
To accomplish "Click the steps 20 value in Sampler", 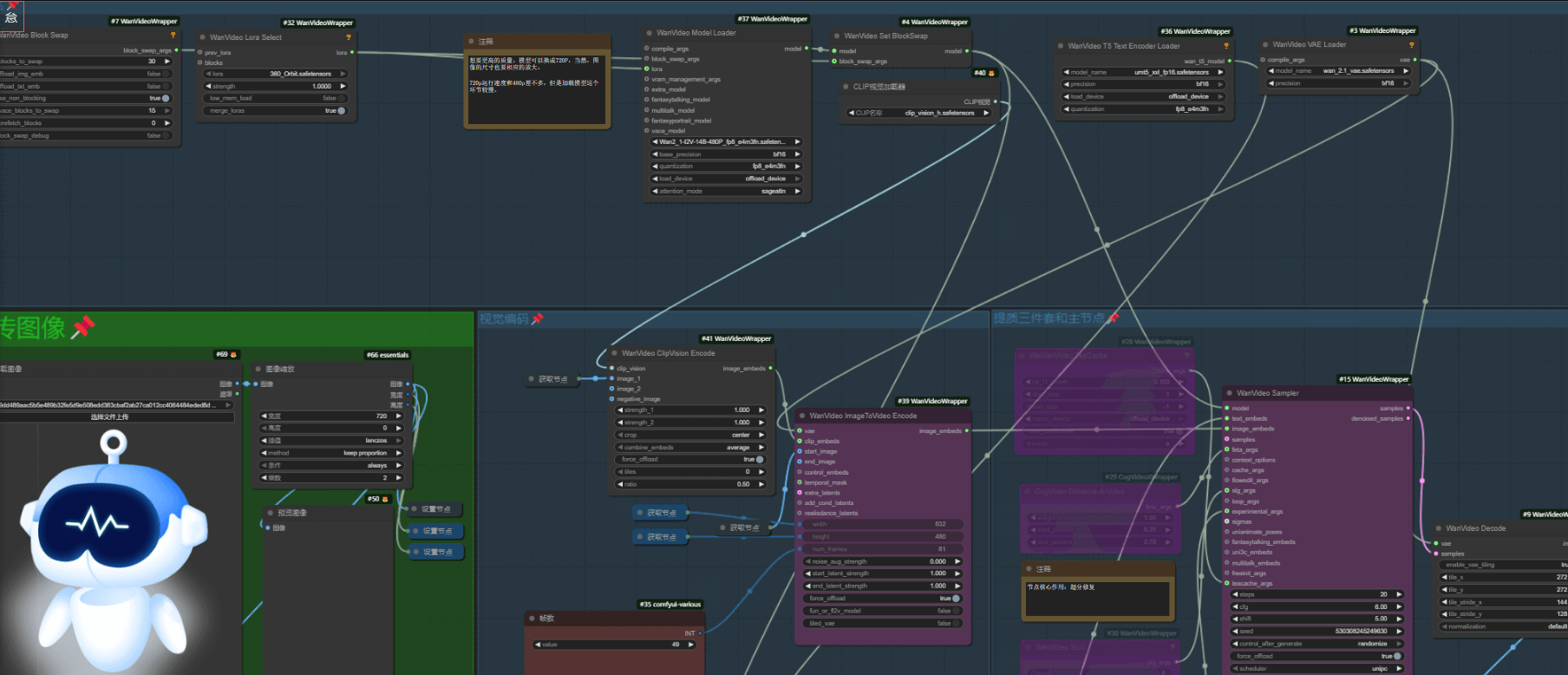I will 1383,594.
